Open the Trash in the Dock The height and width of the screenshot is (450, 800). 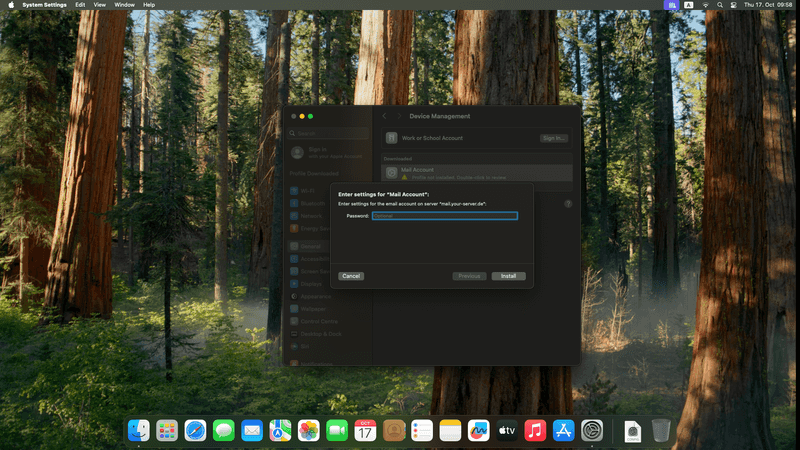[661, 430]
